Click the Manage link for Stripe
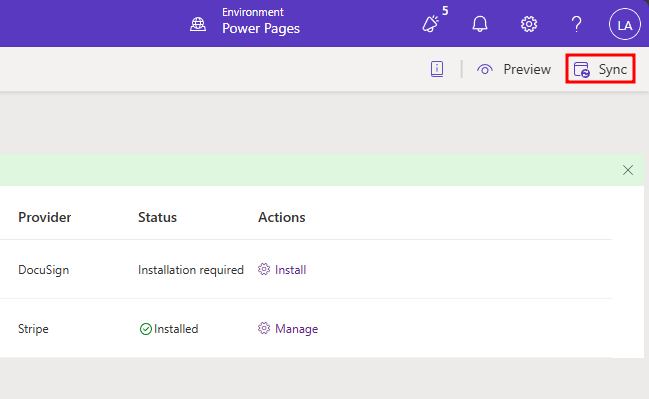Viewport: 649px width, 399px height. coord(296,329)
